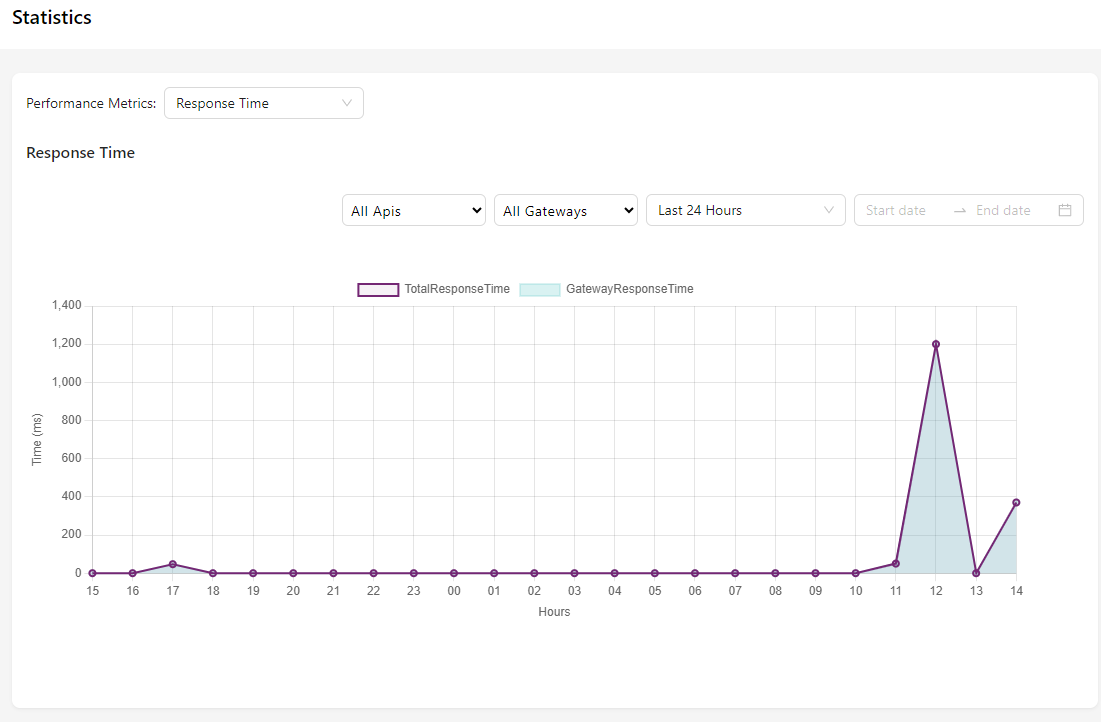
Task: Open the calendar icon in date range
Action: pyautogui.click(x=1065, y=210)
